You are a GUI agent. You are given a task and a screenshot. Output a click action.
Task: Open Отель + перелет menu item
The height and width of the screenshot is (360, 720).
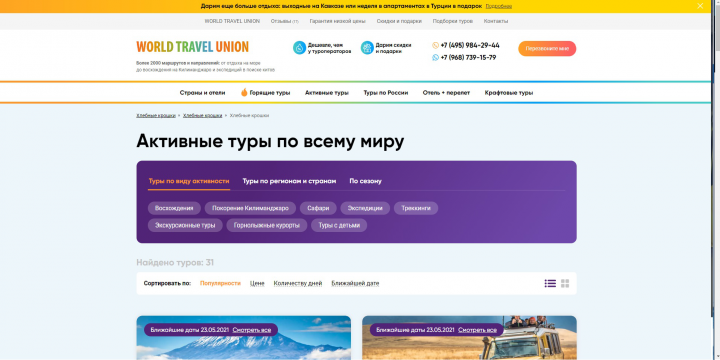[446, 93]
